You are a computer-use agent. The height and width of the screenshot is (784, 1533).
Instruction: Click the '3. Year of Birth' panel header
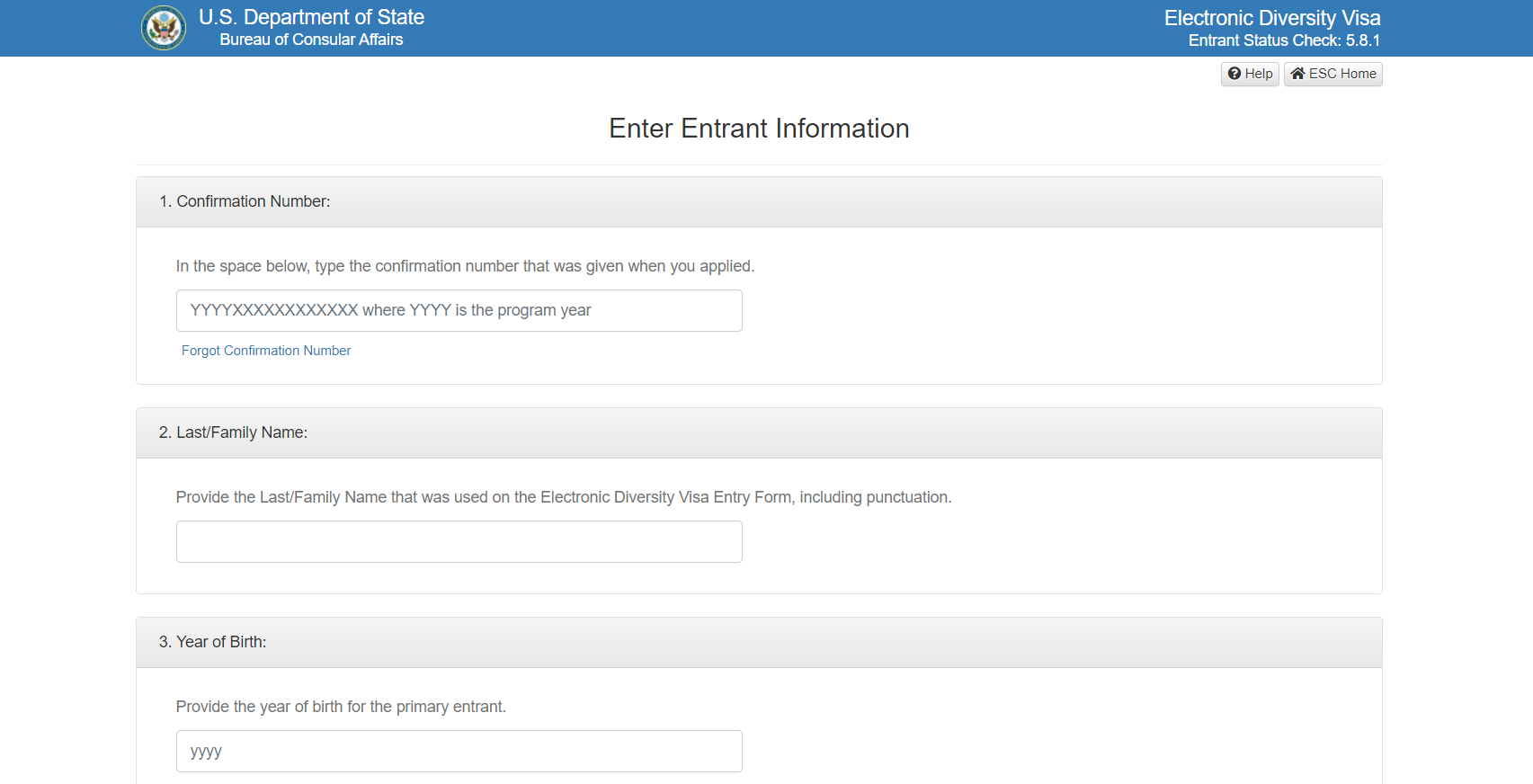pyautogui.click(x=212, y=642)
